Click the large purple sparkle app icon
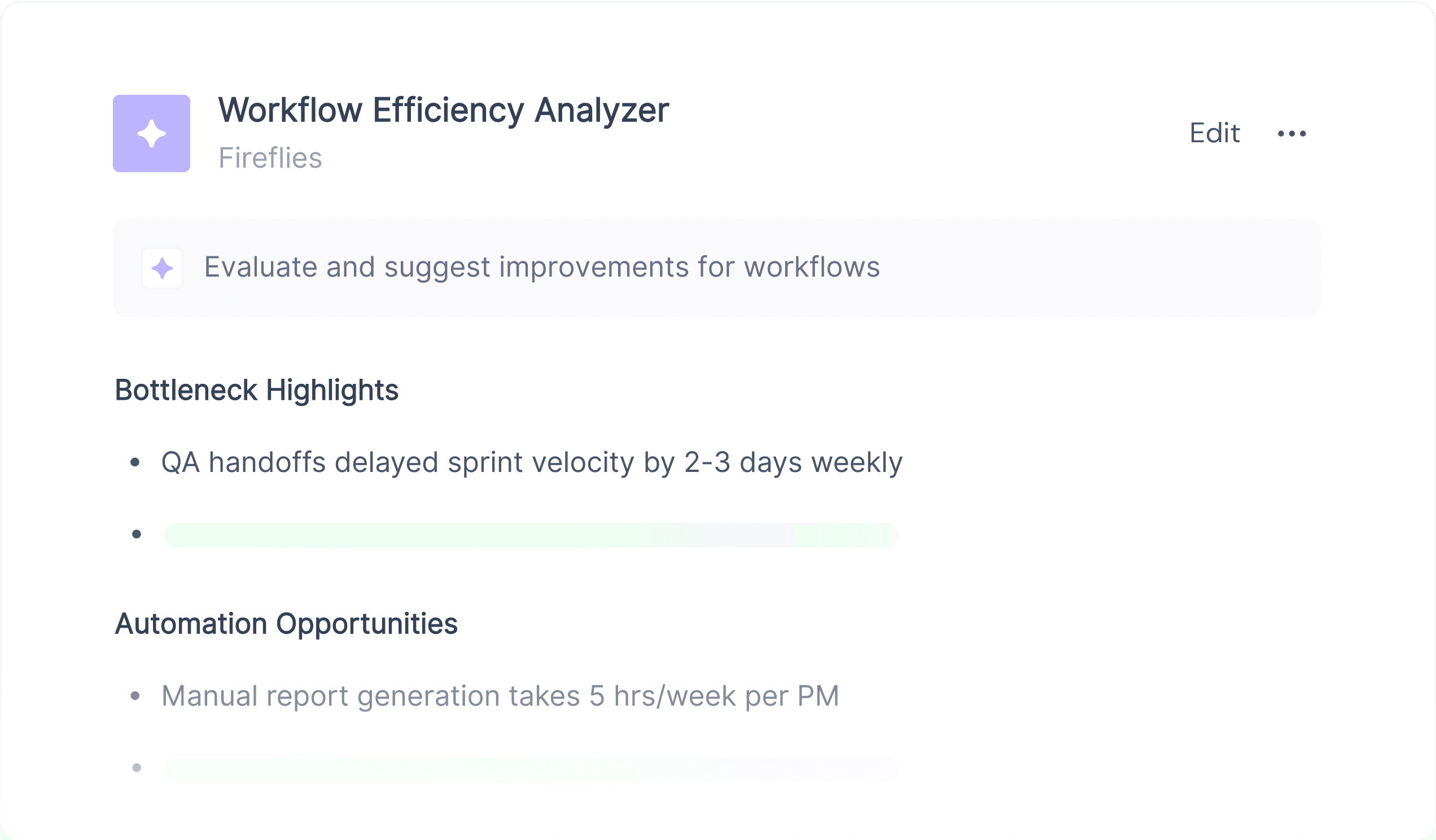 [x=152, y=133]
